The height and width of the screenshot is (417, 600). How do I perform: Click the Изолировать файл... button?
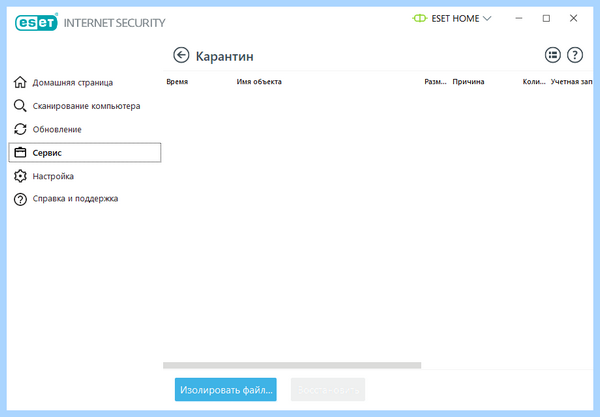click(x=226, y=389)
